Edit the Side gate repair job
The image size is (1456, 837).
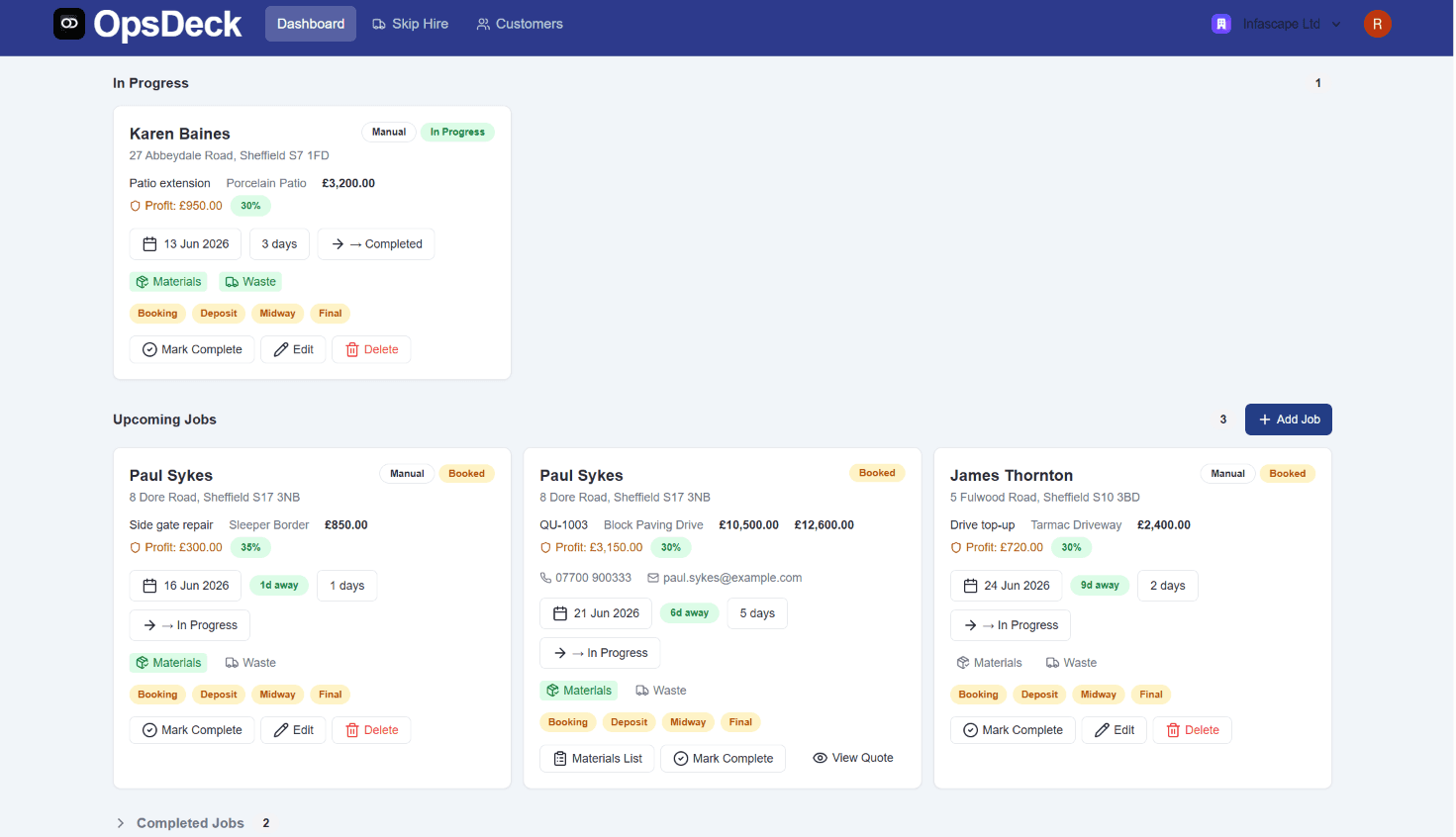293,730
